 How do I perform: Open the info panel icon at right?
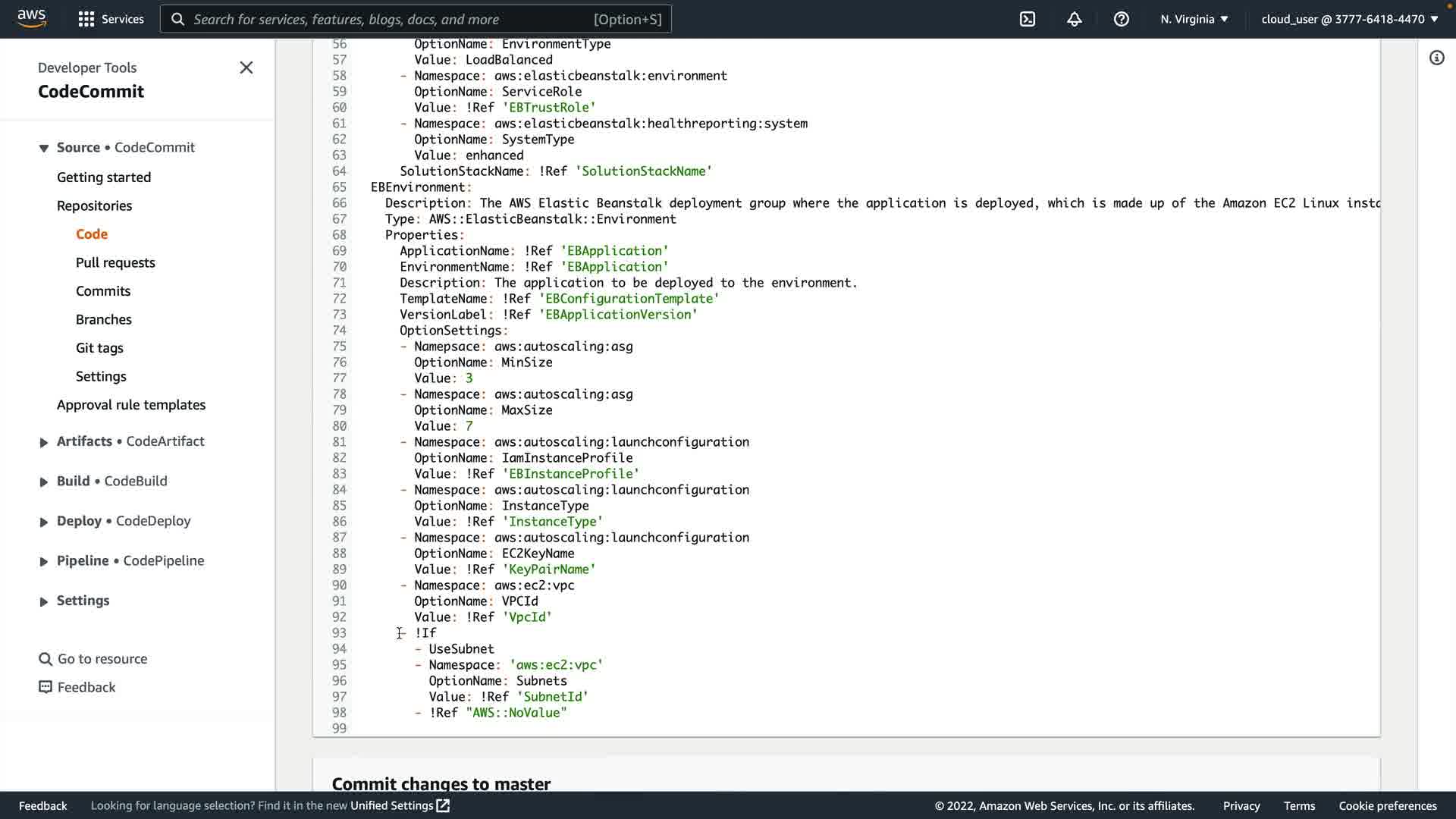click(1436, 58)
